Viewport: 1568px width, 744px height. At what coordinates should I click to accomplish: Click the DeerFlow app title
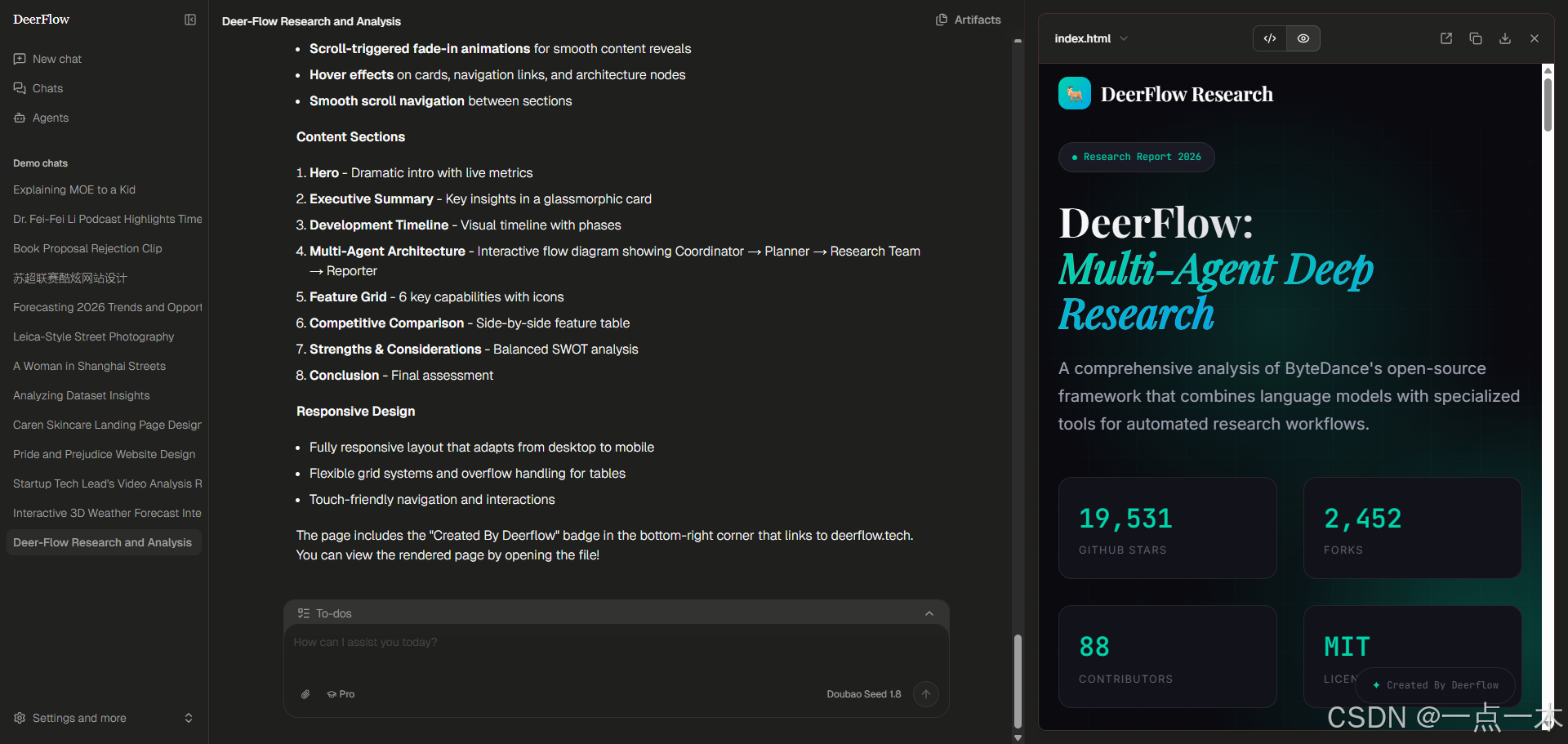coord(41,20)
